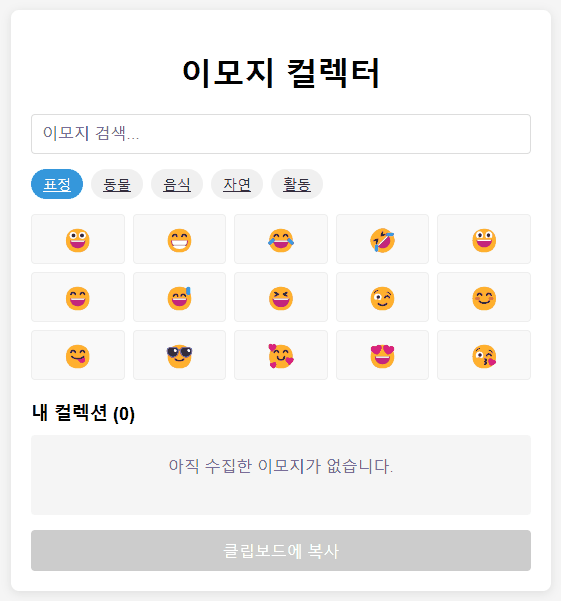Viewport: 561px width, 601px height.
Task: Add the beaming grin teeth emoji
Action: (x=179, y=239)
